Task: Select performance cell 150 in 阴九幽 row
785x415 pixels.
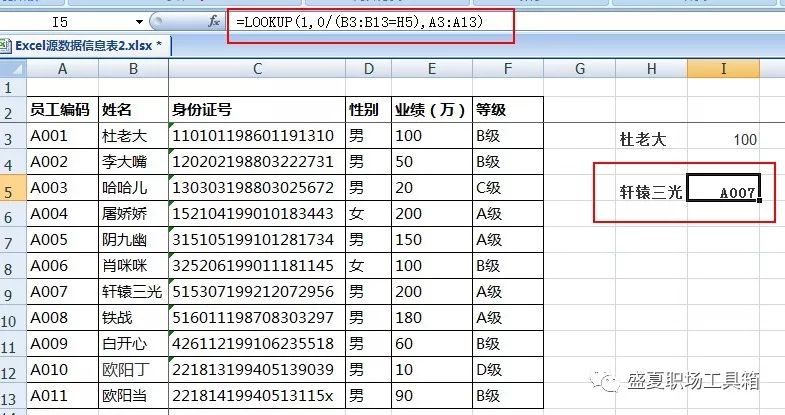Action: [432, 240]
